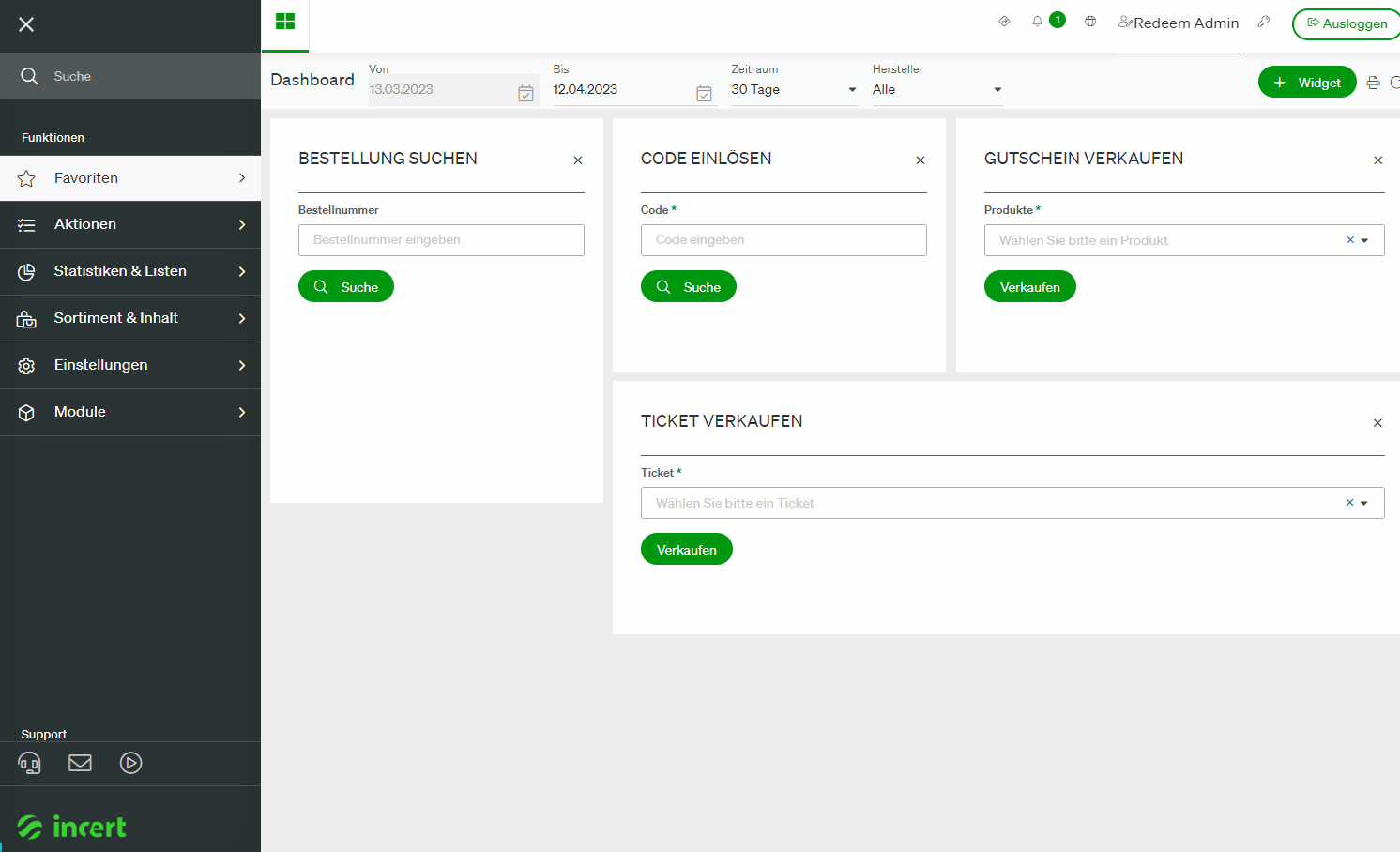Open the globe language icon
The height and width of the screenshot is (852, 1400).
pyautogui.click(x=1090, y=22)
